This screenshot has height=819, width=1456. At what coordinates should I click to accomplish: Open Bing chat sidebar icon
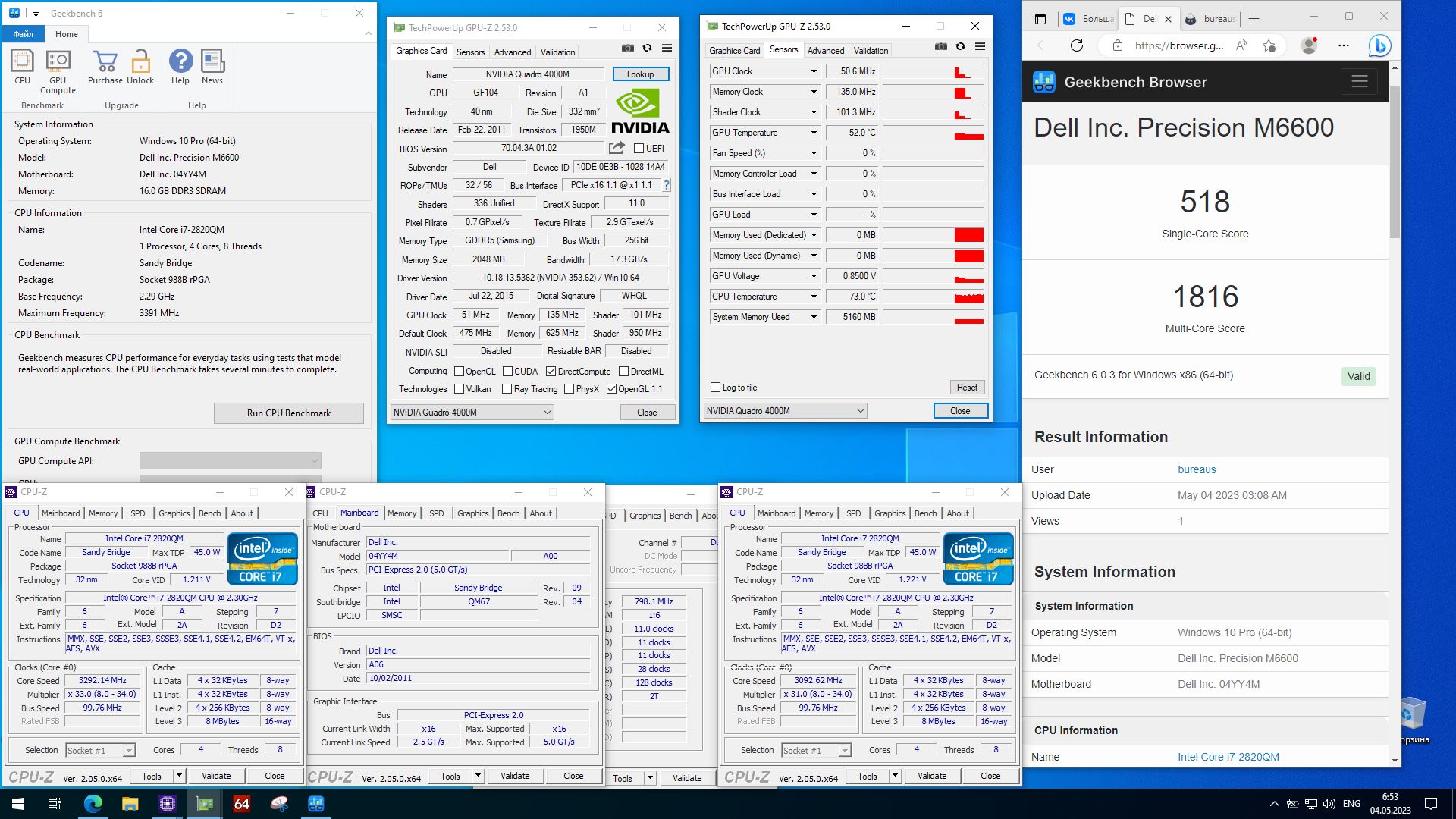[1379, 45]
